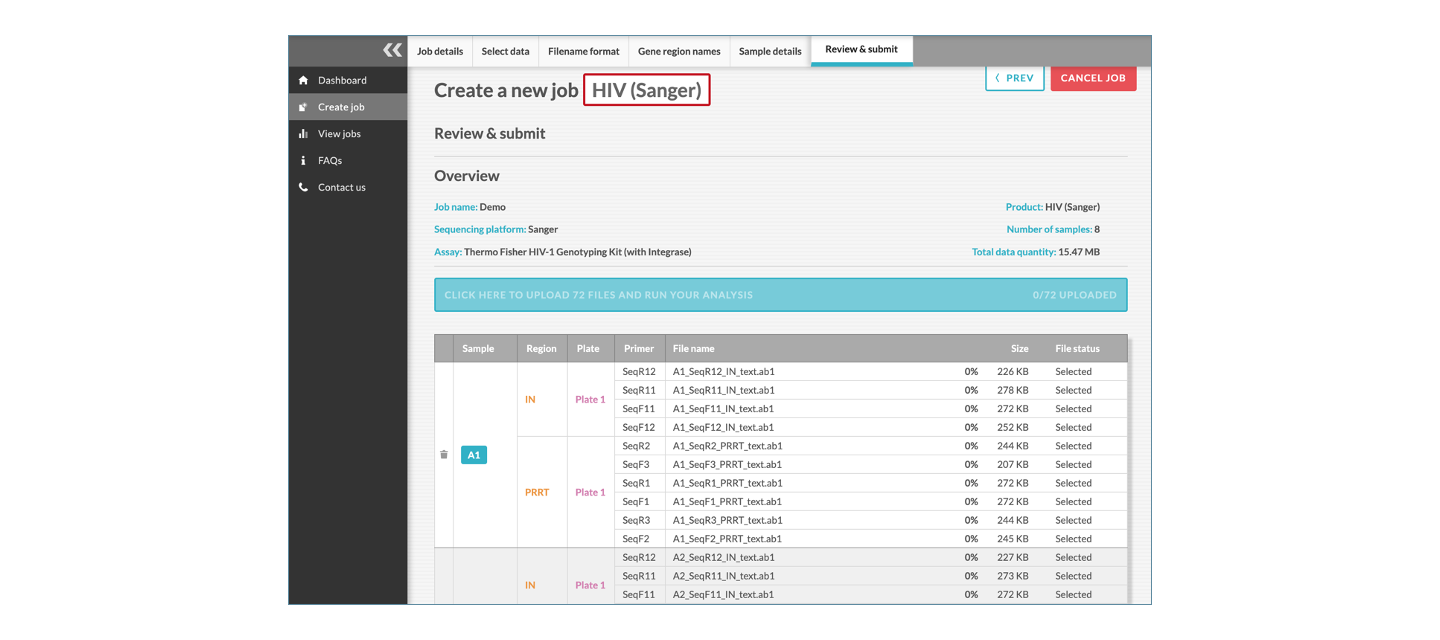
Task: Click the PREV button
Action: (1015, 78)
